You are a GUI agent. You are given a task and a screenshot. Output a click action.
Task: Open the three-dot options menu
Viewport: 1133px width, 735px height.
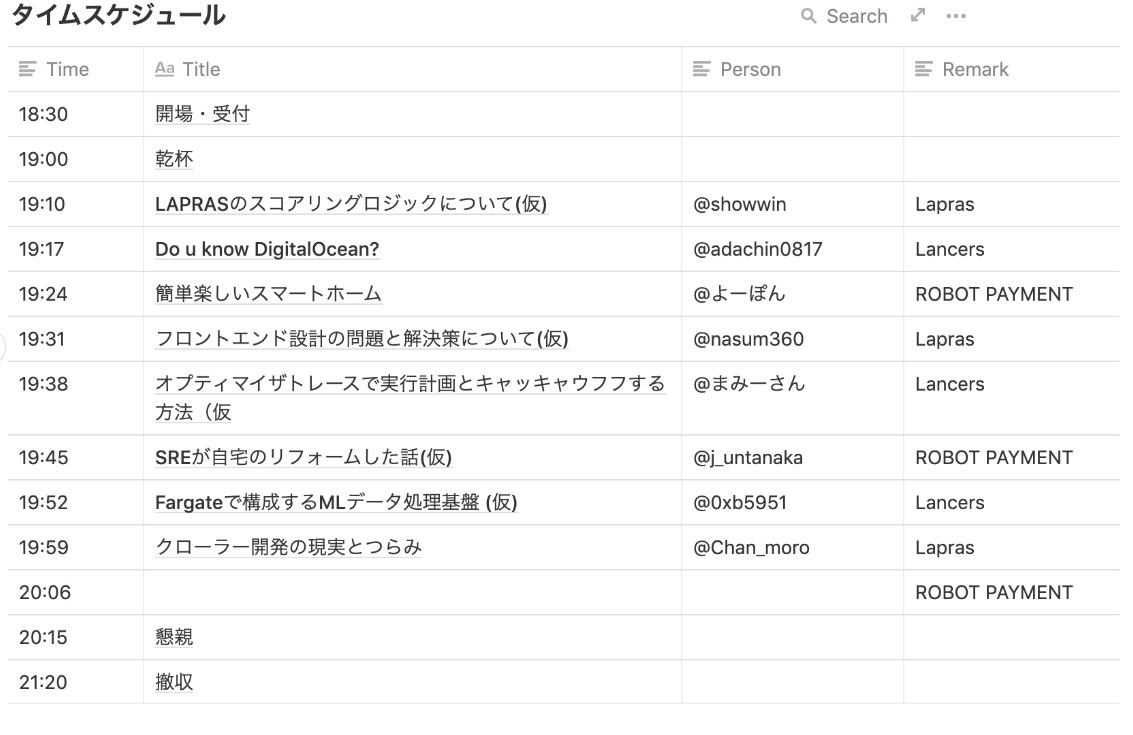tap(956, 16)
